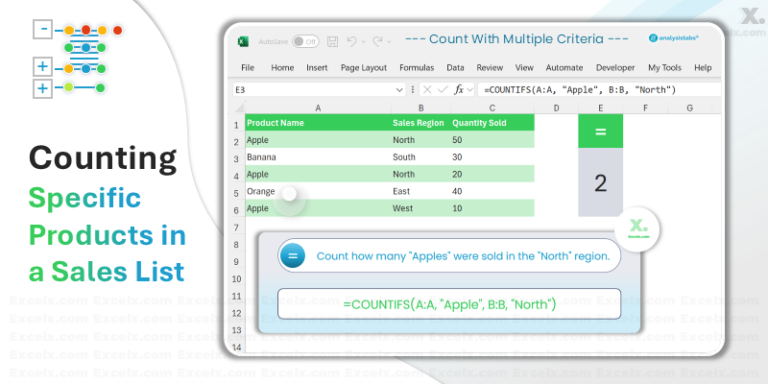Select the quantity cell showing 30
Image resolution: width=768 pixels, height=384 pixels.
pyautogui.click(x=492, y=157)
